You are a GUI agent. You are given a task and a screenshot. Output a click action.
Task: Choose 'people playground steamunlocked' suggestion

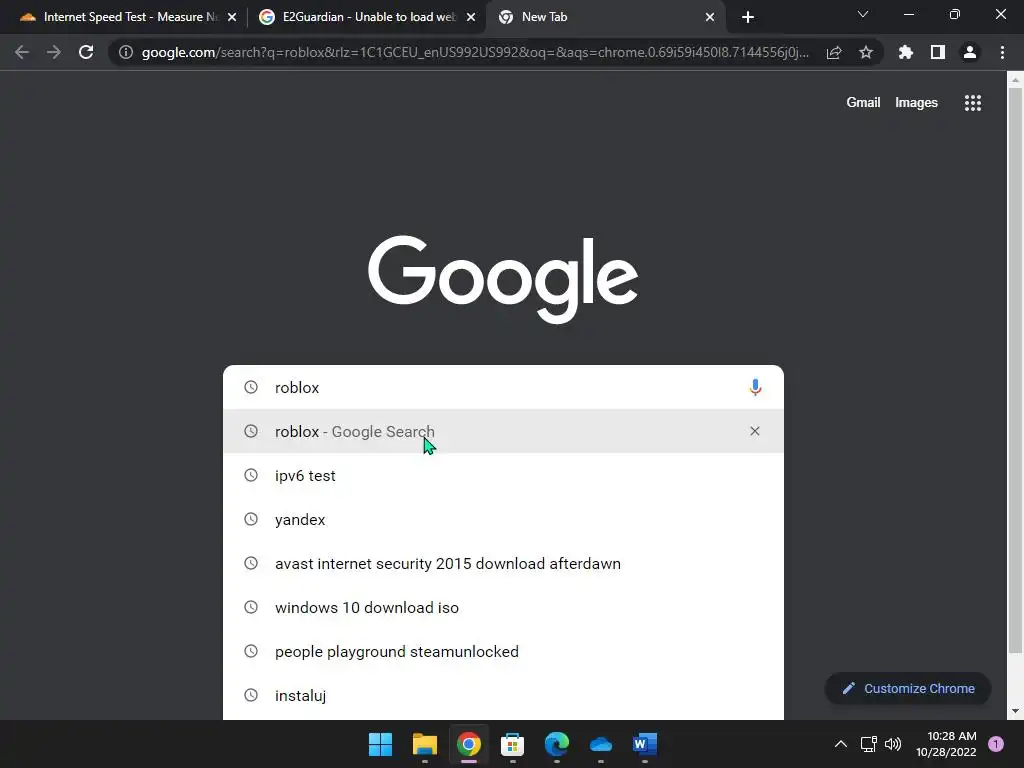[504, 651]
